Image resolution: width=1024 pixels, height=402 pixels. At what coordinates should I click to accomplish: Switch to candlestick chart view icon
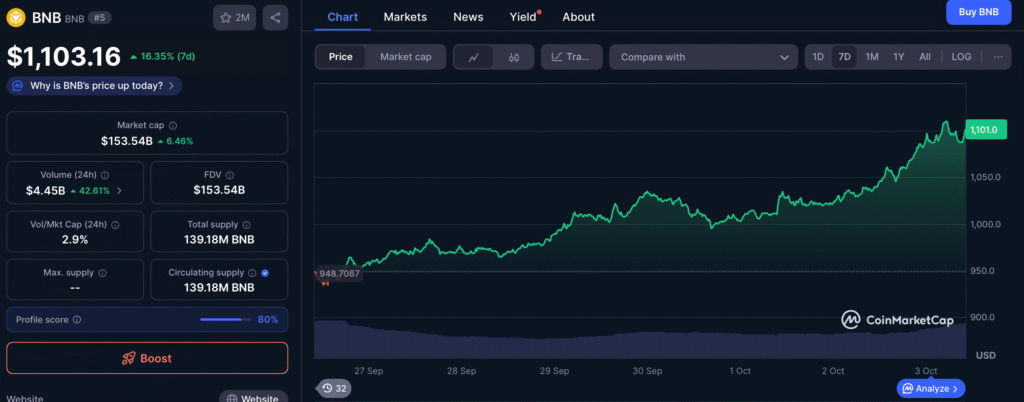514,57
